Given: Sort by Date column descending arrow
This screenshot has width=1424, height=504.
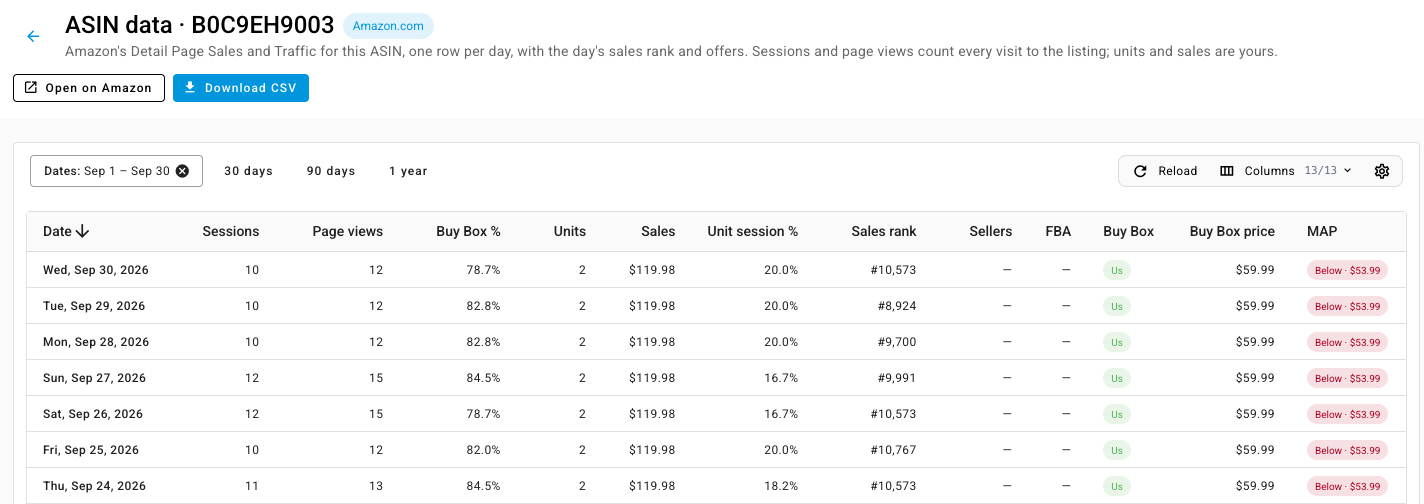Looking at the screenshot, I should click(x=83, y=231).
